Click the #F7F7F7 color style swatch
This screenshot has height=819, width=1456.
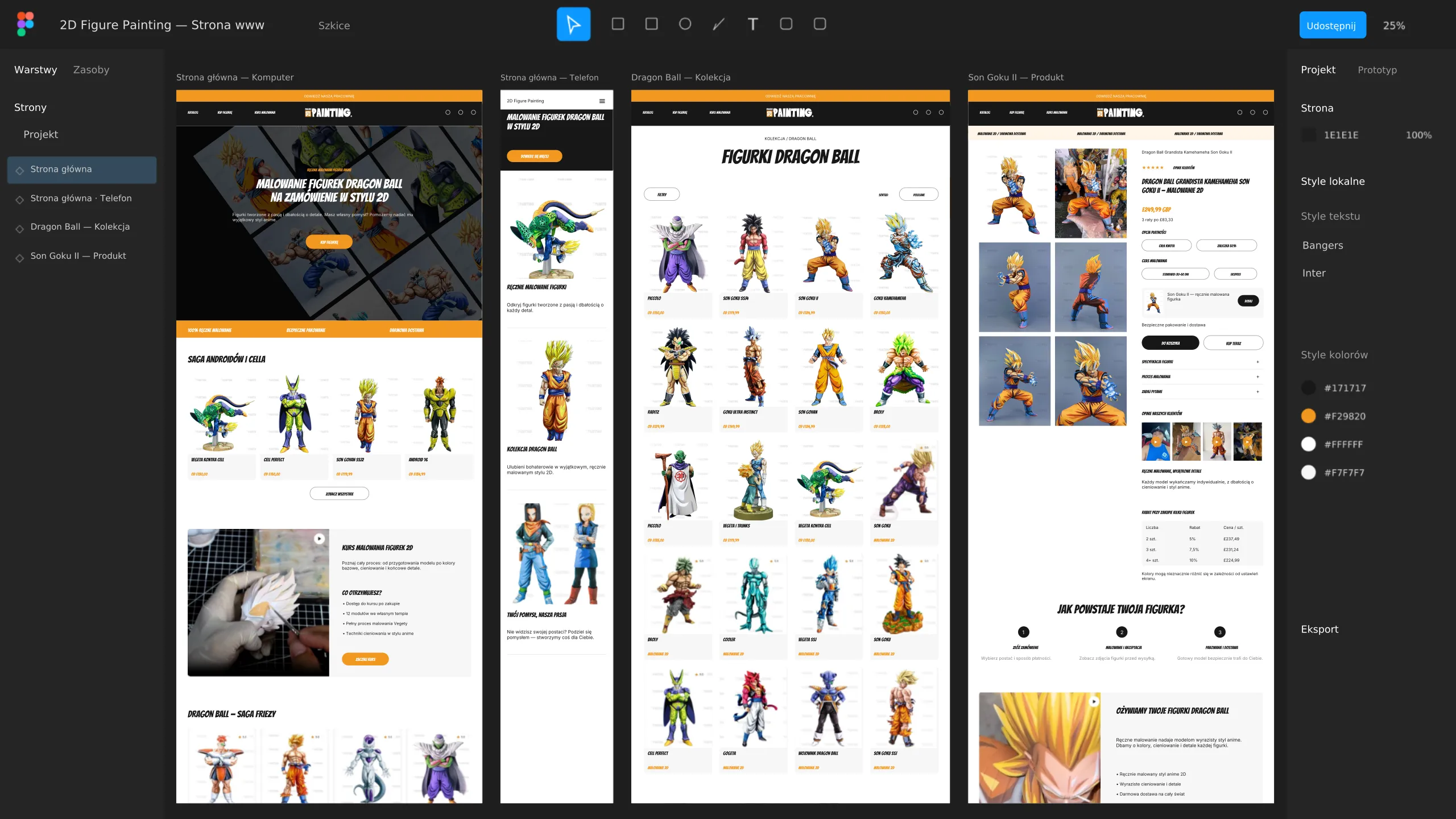(1308, 472)
